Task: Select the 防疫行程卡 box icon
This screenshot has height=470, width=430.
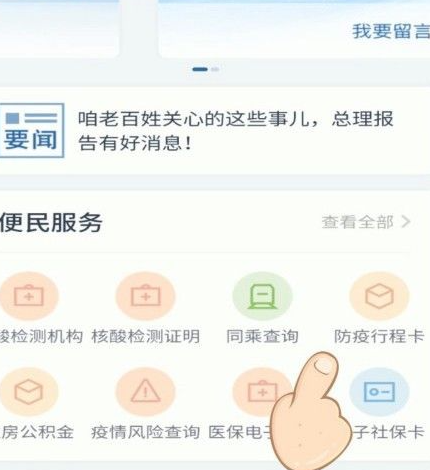Action: click(379, 296)
